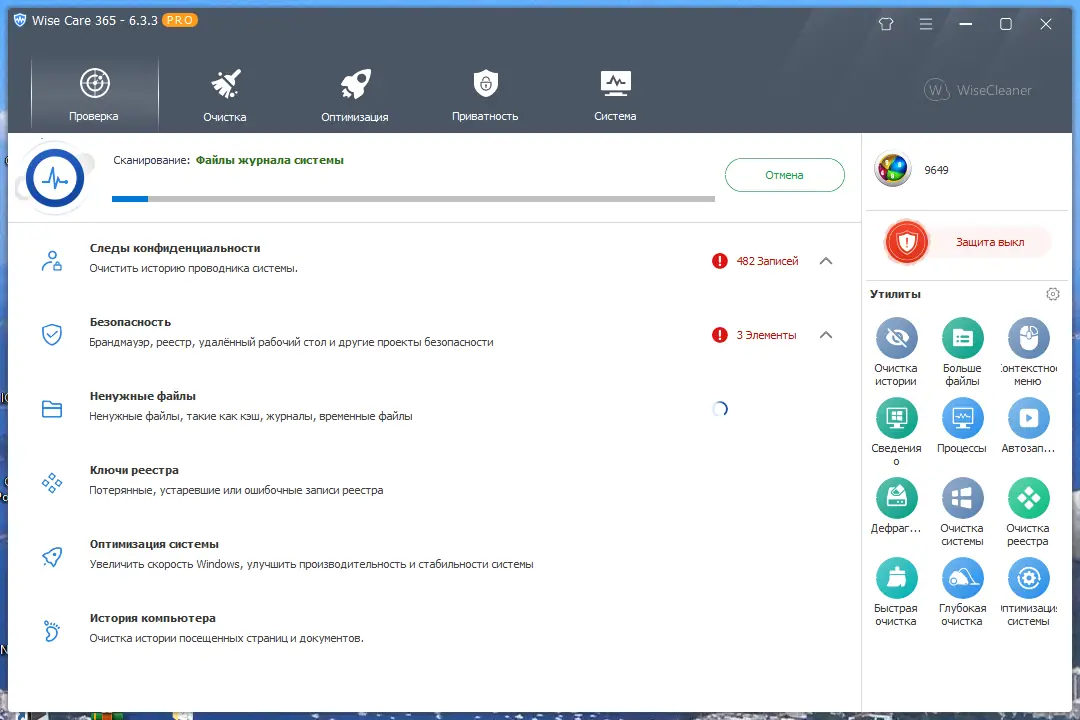The width and height of the screenshot is (1080, 720).
Task: Open the hamburger menu
Action: coord(926,22)
